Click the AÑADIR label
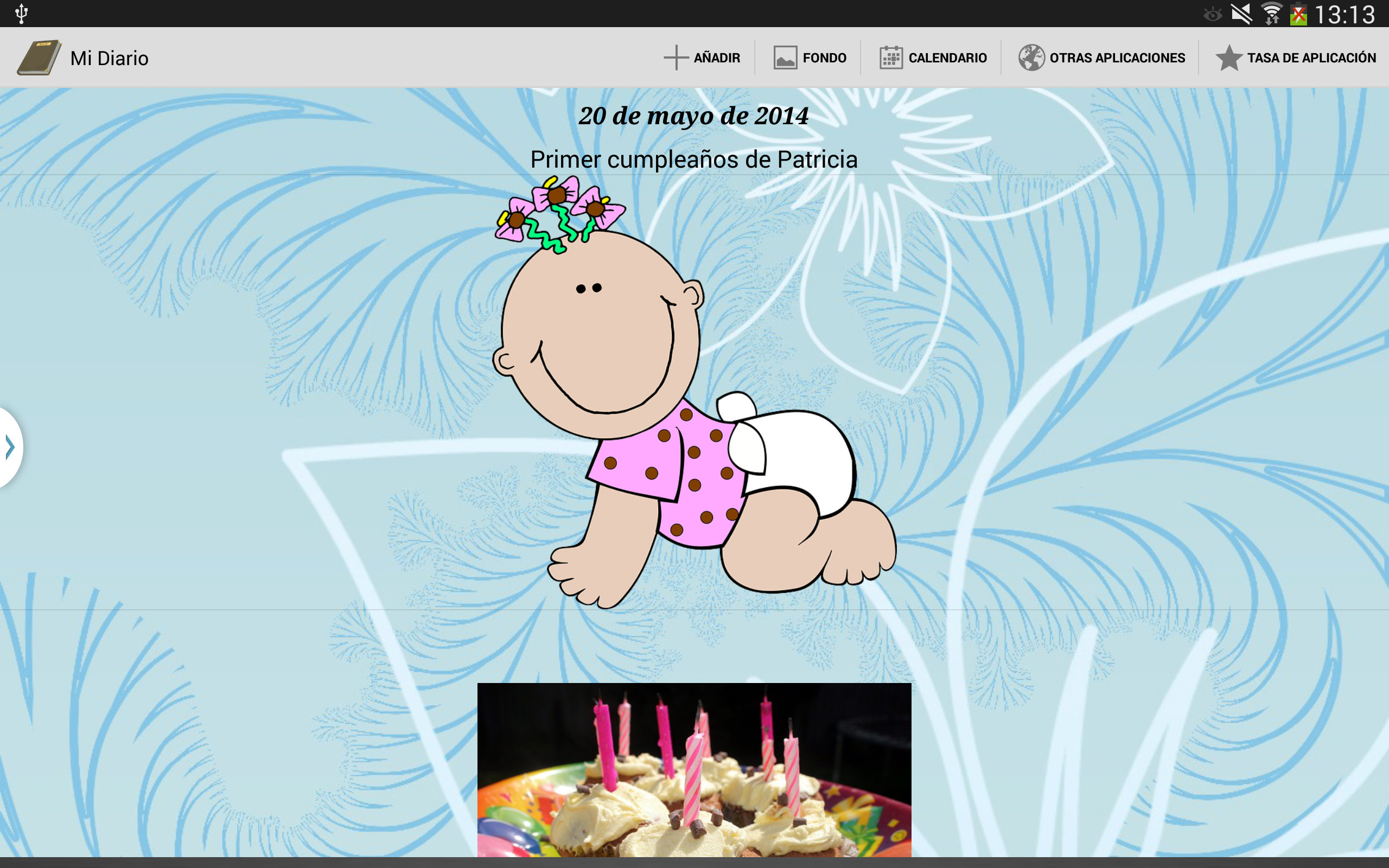The image size is (1389, 868). [x=716, y=58]
